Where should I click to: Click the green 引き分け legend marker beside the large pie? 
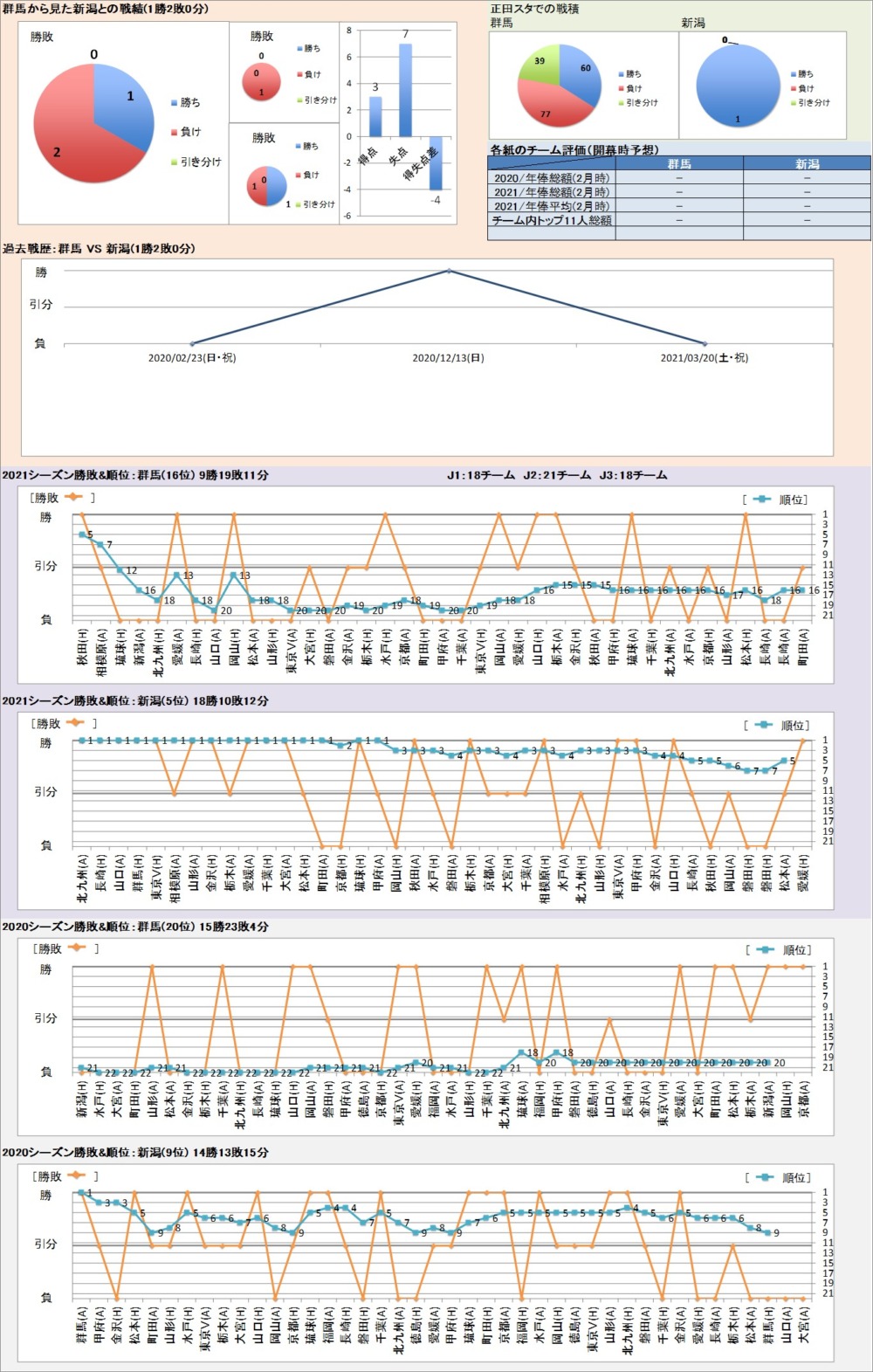[x=174, y=162]
